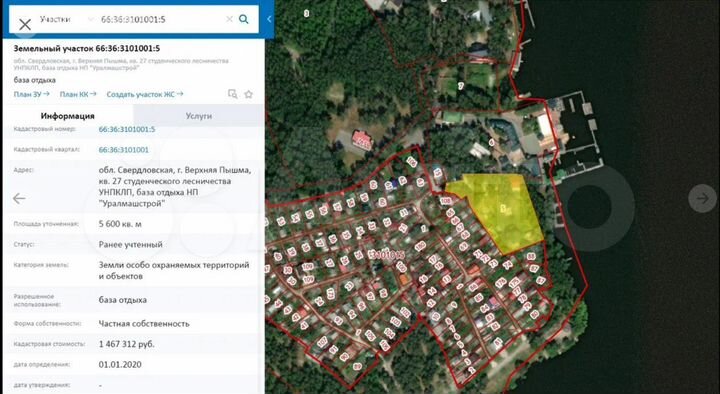Switch to the Услуги tab
Screen dimensions: 720x394
coord(199,116)
